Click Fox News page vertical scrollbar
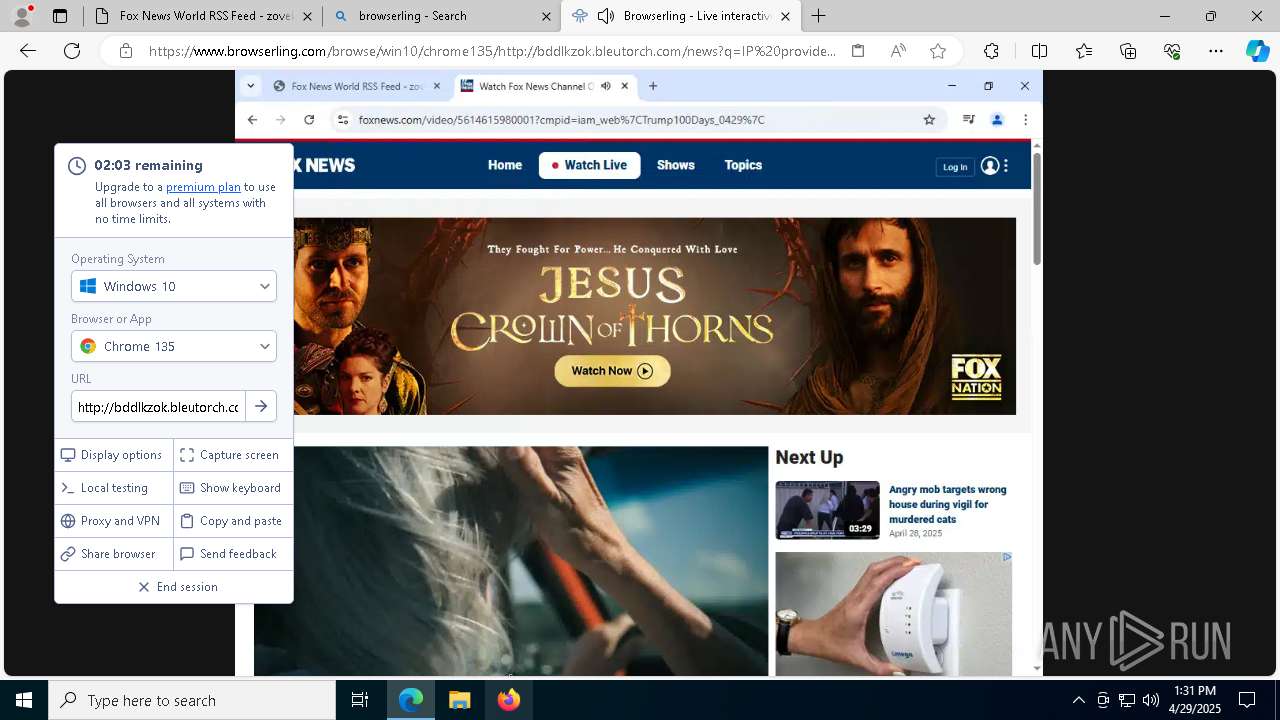The height and width of the screenshot is (720, 1280). coord(1037,210)
